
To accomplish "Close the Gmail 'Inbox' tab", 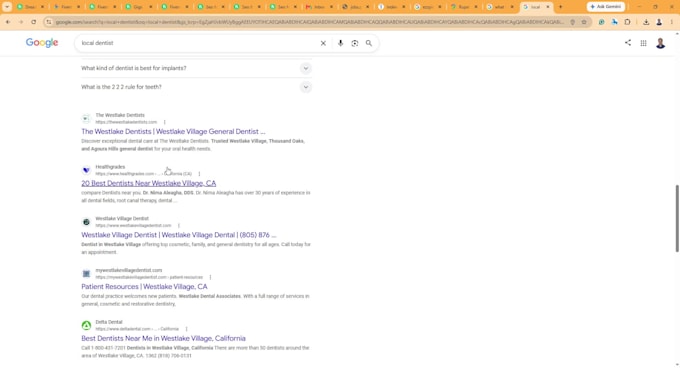I will pyautogui.click(x=331, y=7).
